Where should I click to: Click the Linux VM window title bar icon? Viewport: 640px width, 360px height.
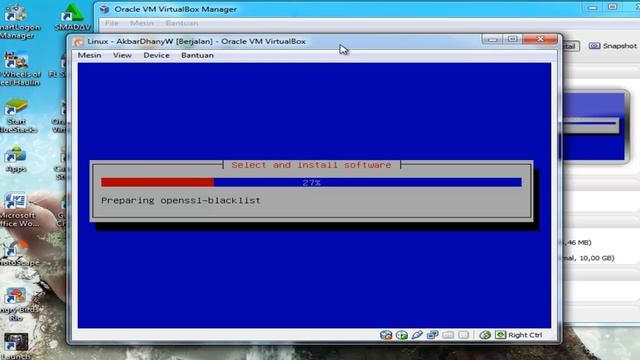pyautogui.click(x=79, y=42)
